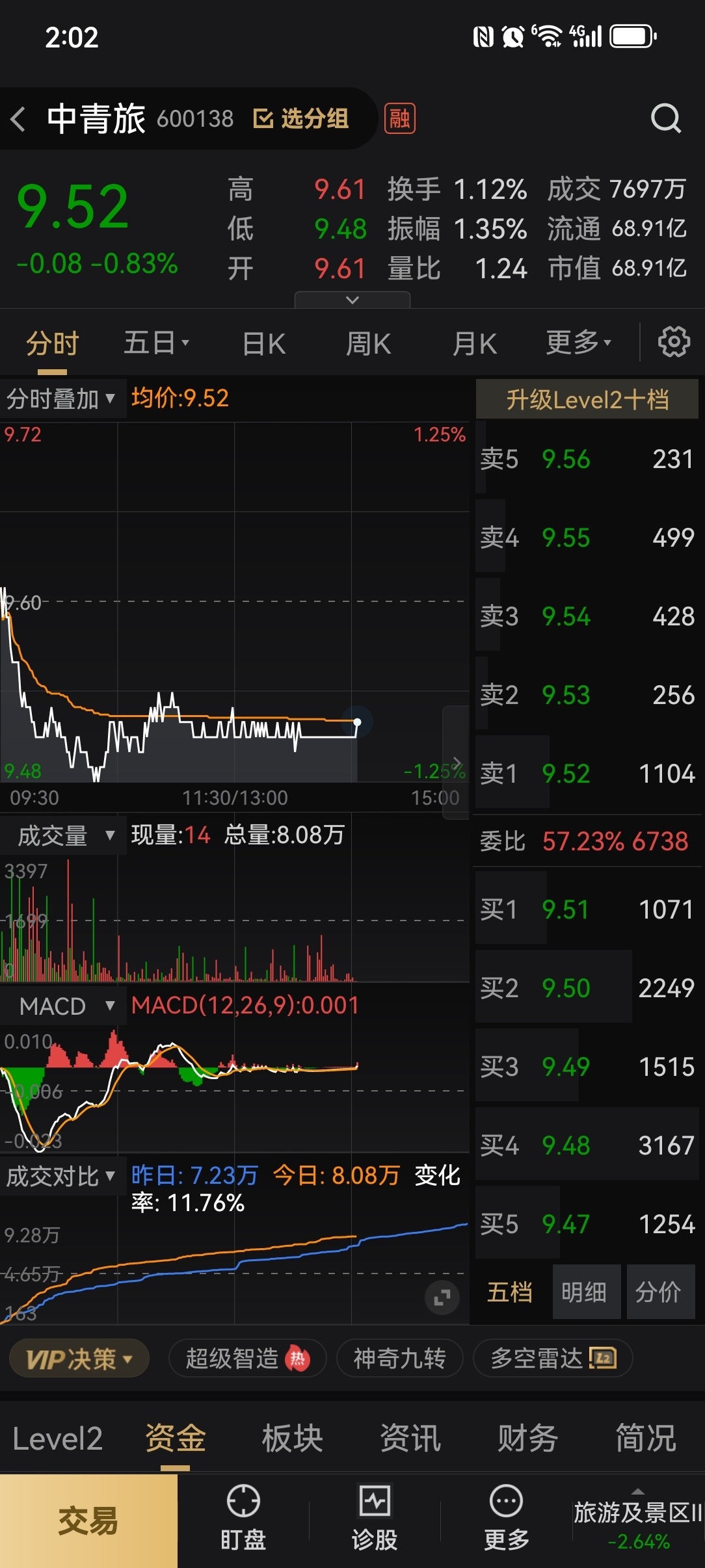Tap 买1 row price 9.51
Viewport: 705px width, 1568px height.
click(566, 910)
